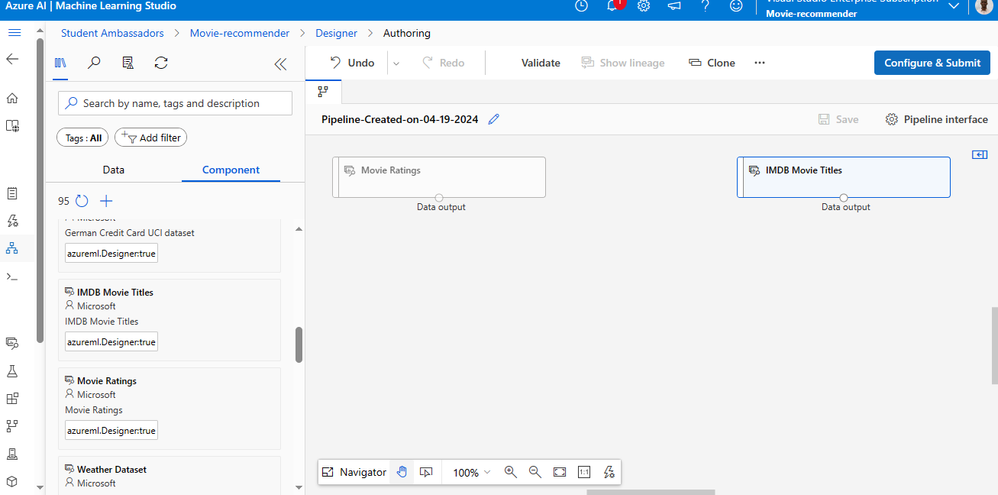Open settings gear in header

tap(643, 6)
